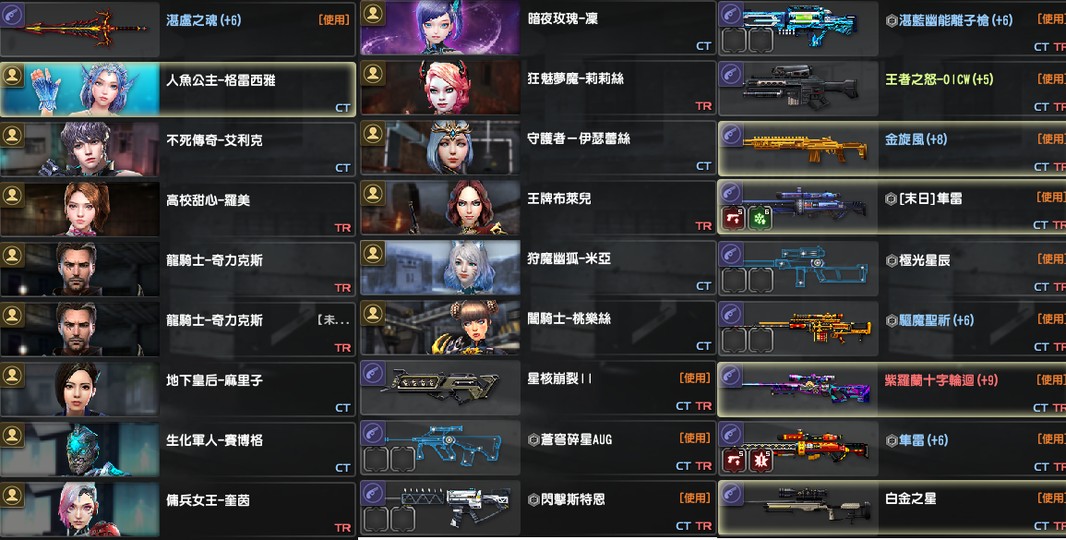Click the green attachment icon on [末日]隼雷
This screenshot has height=540, width=1066.
[x=760, y=219]
